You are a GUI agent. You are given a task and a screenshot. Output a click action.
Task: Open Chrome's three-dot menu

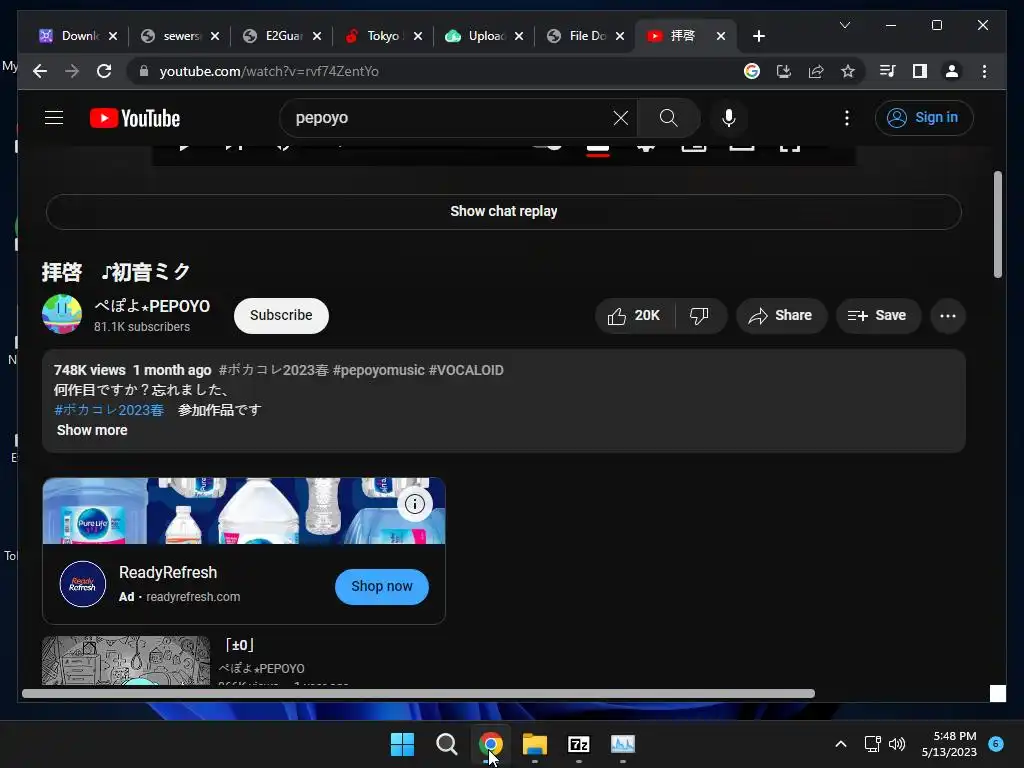pyautogui.click(x=984, y=71)
